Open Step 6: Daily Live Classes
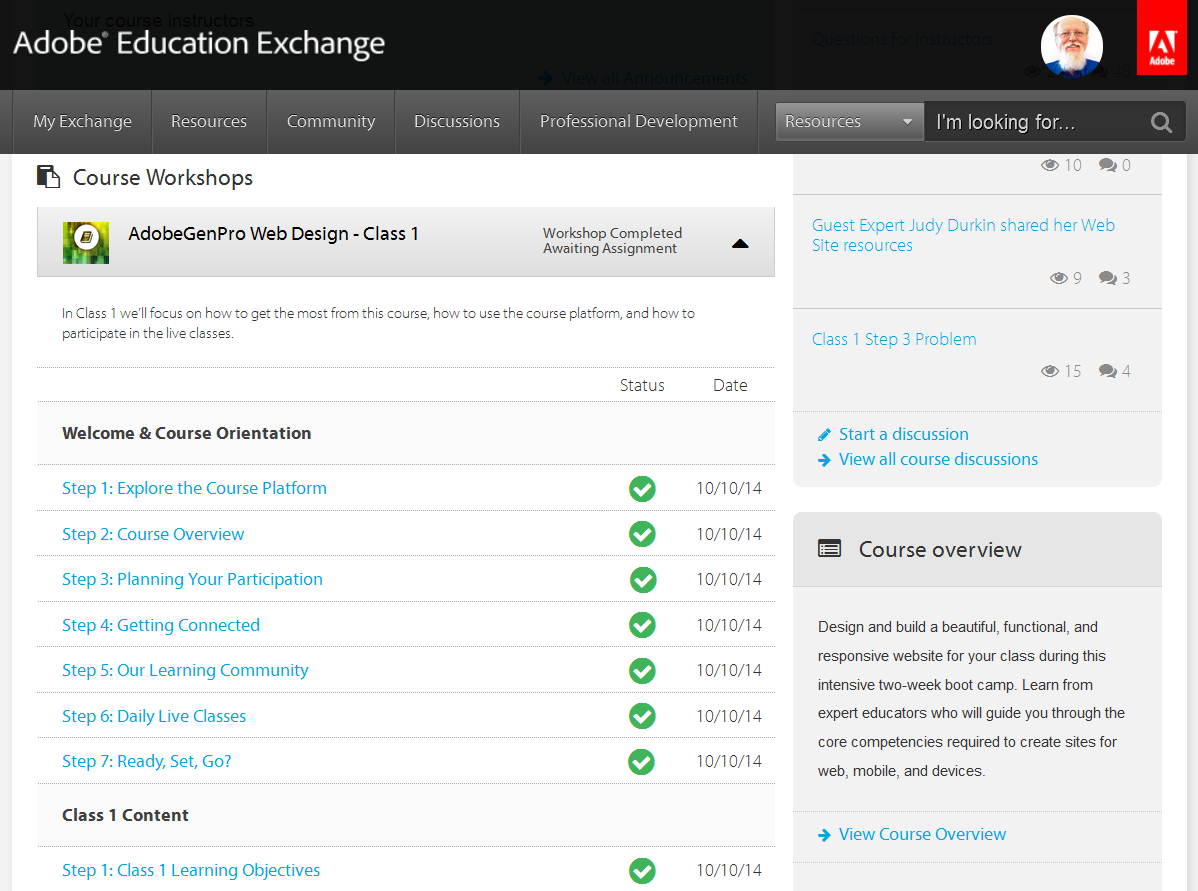Viewport: 1198px width, 891px height. tap(154, 716)
